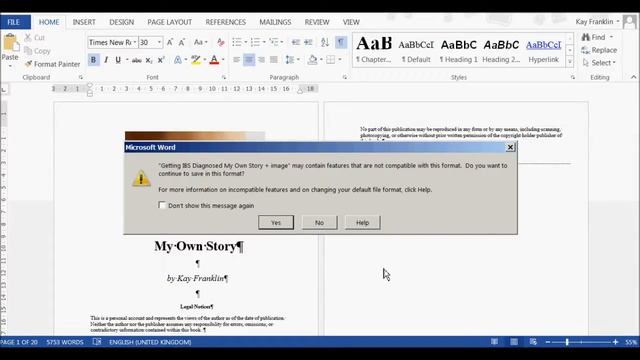The image size is (640, 360).
Task: Switch to VIEW tab
Action: point(351,22)
